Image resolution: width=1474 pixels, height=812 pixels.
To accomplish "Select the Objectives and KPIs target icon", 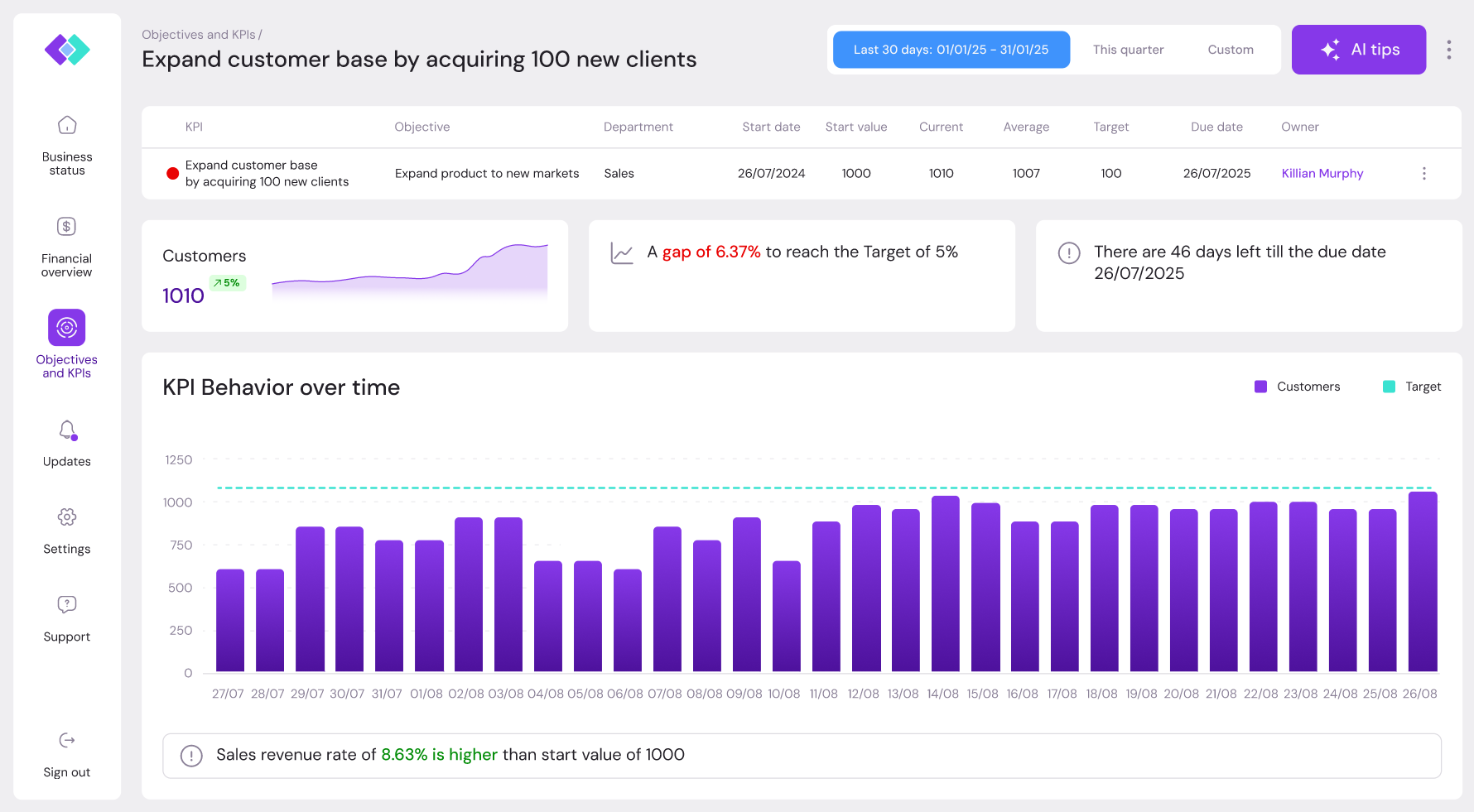I will (x=67, y=328).
